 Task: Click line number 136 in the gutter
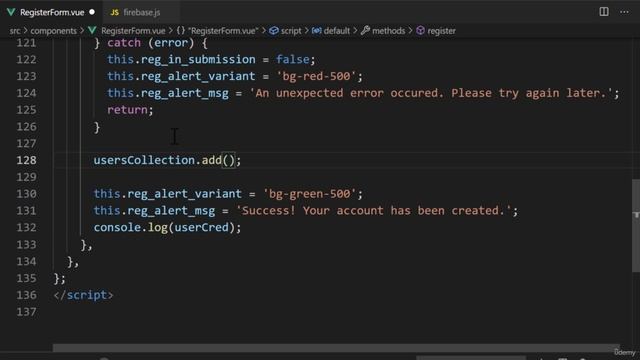coord(26,295)
